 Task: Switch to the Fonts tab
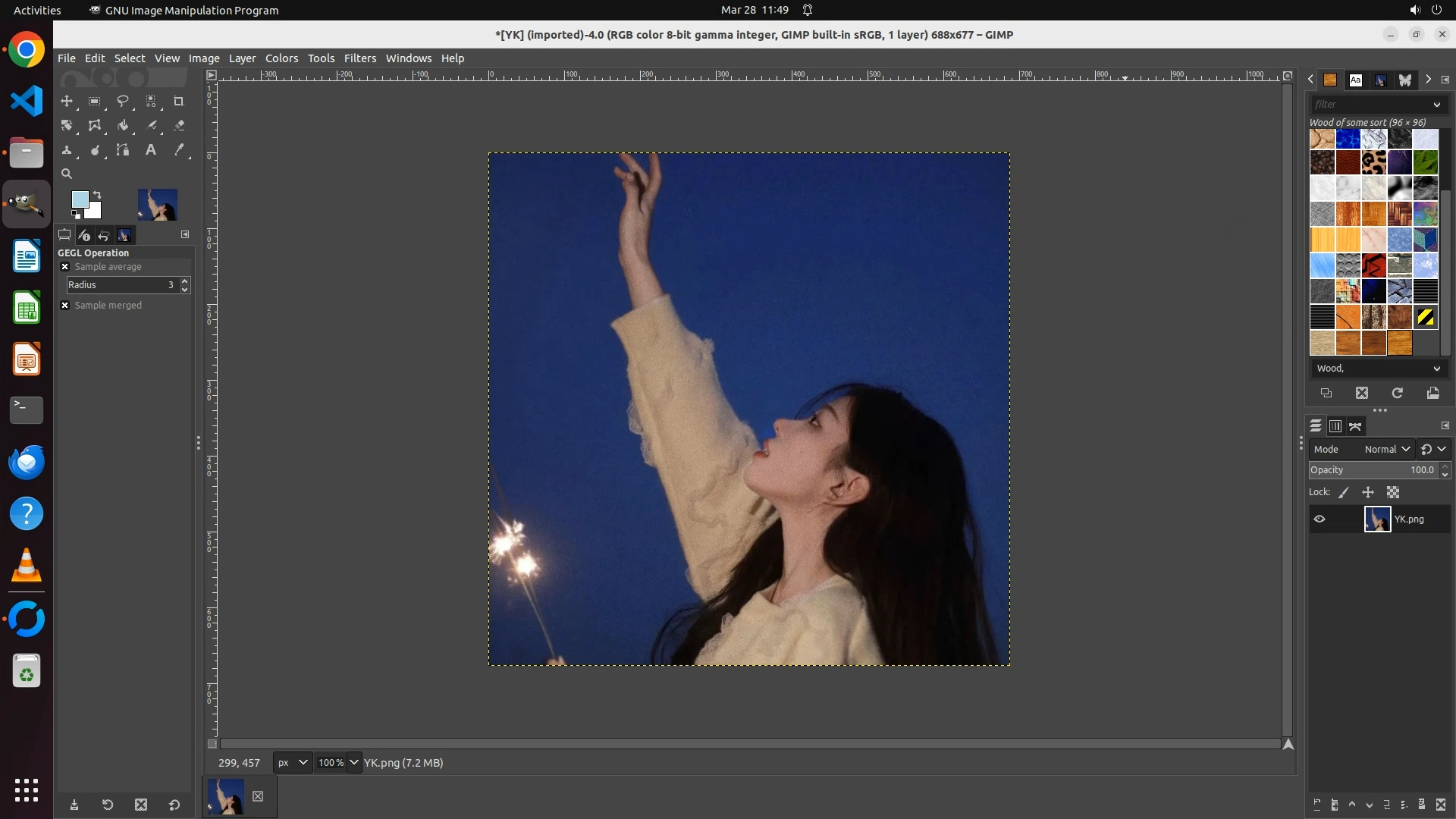(x=1355, y=80)
